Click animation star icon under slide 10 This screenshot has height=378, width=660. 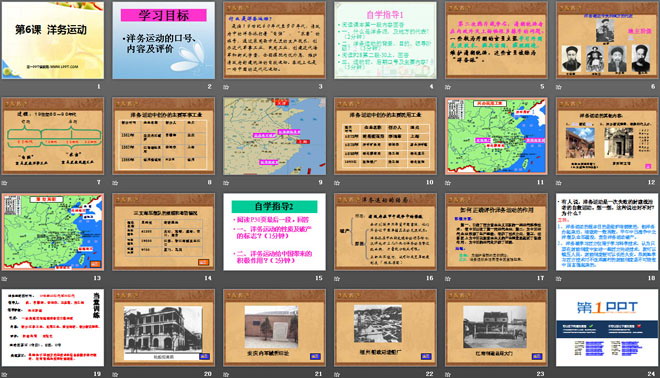click(337, 183)
